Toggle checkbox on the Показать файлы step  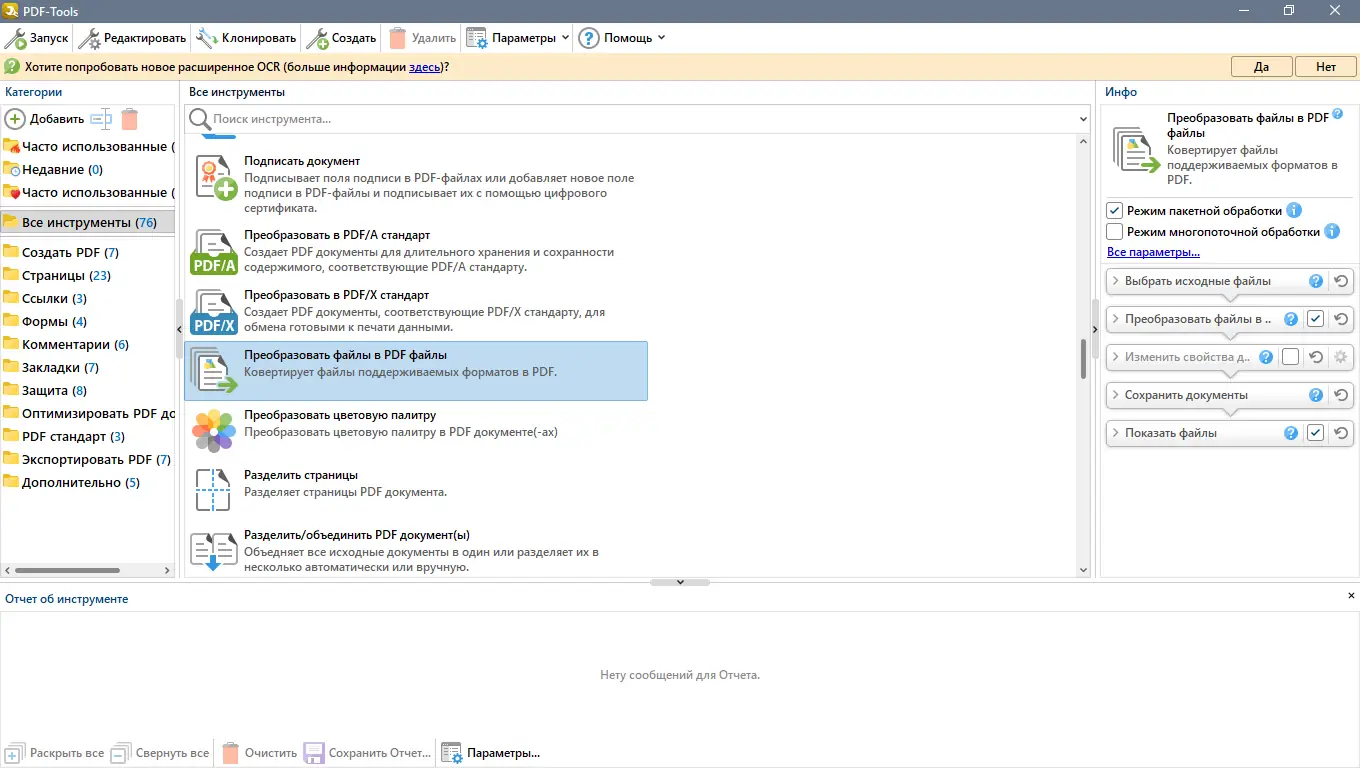[1316, 433]
